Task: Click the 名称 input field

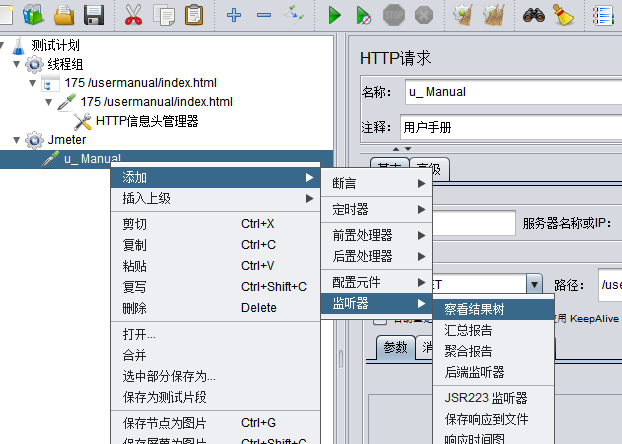Action: tap(513, 92)
